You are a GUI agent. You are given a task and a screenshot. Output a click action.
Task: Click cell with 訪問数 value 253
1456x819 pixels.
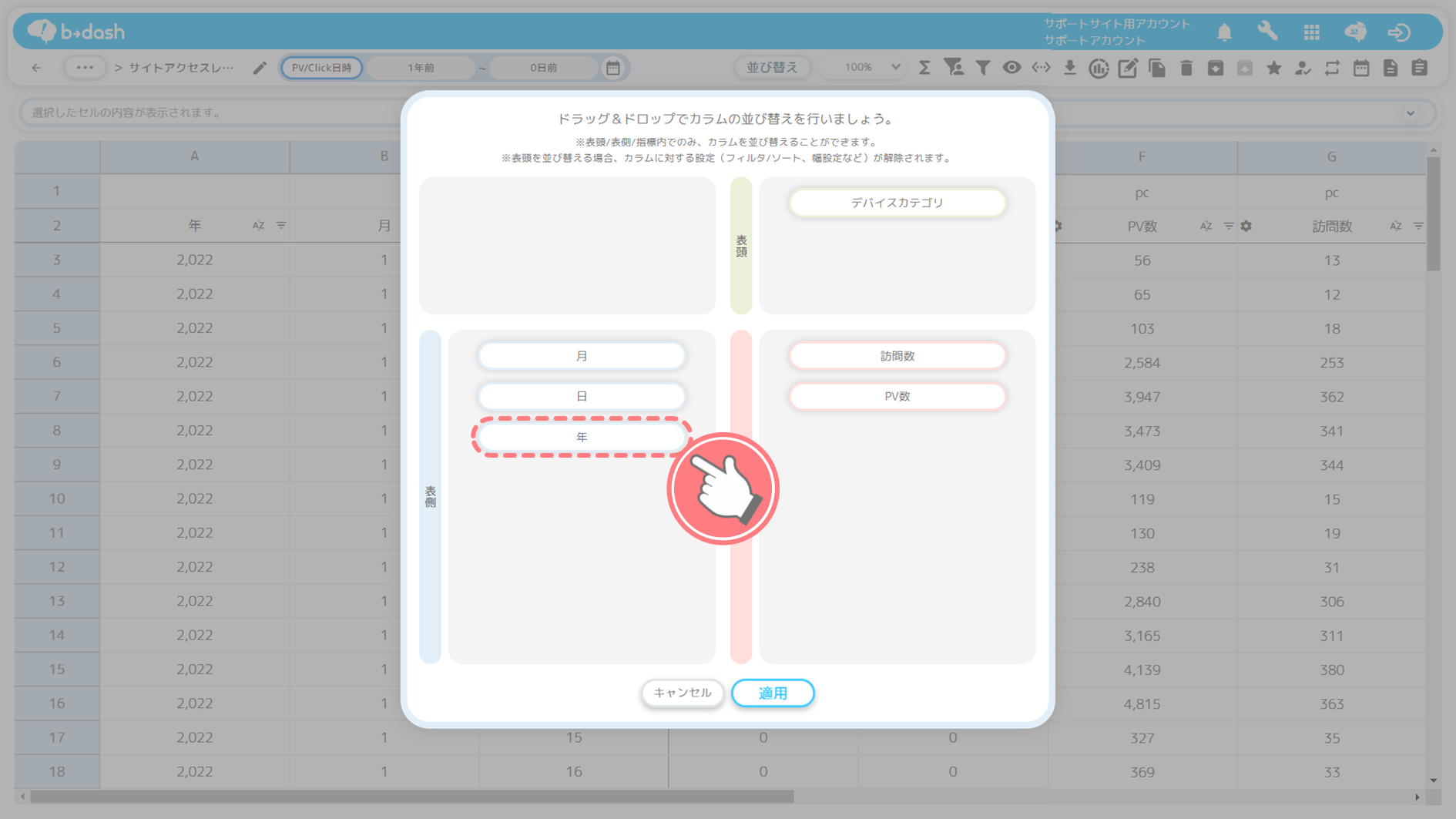pyautogui.click(x=1332, y=362)
